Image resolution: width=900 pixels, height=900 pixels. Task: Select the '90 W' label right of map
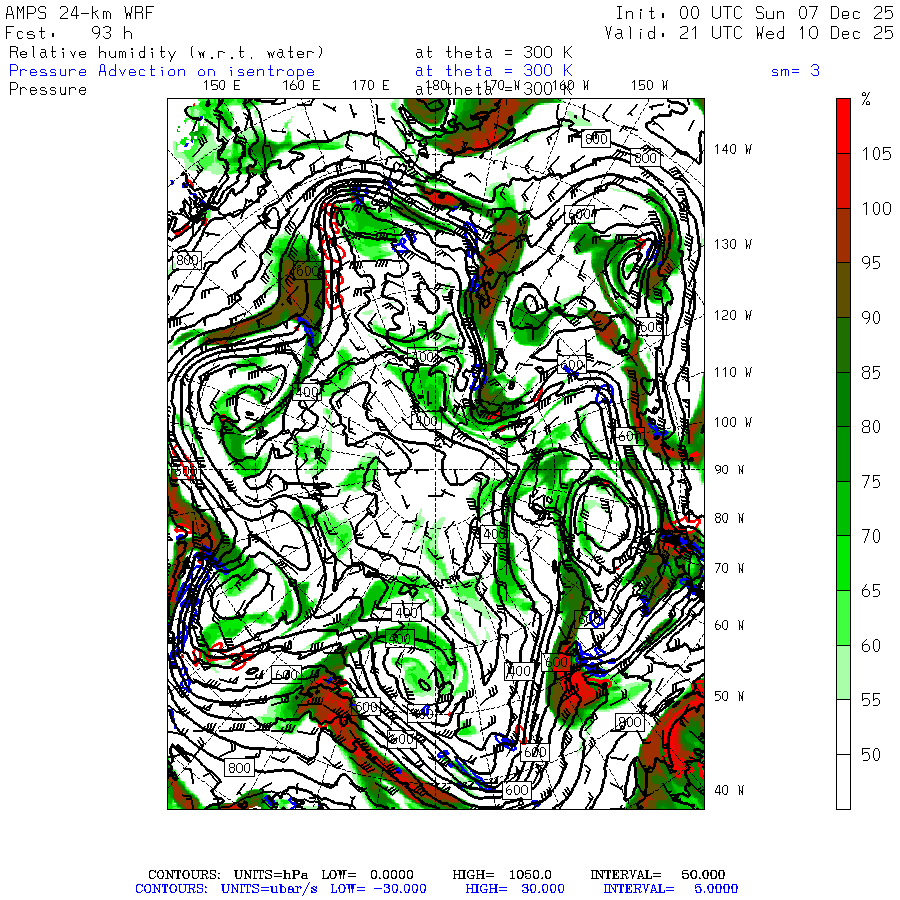point(729,470)
